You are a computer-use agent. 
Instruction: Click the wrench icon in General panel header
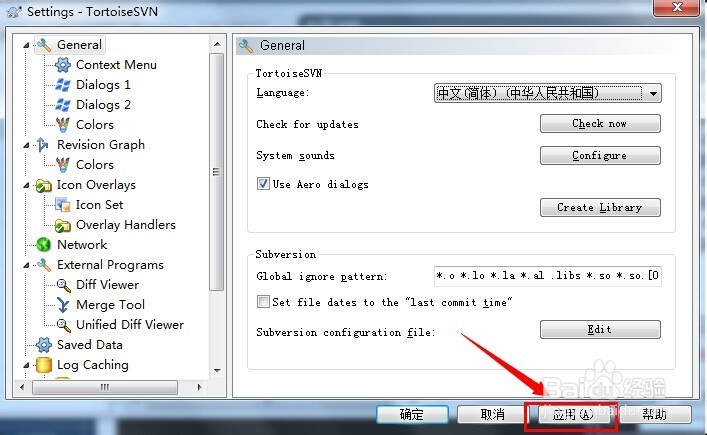tap(246, 46)
